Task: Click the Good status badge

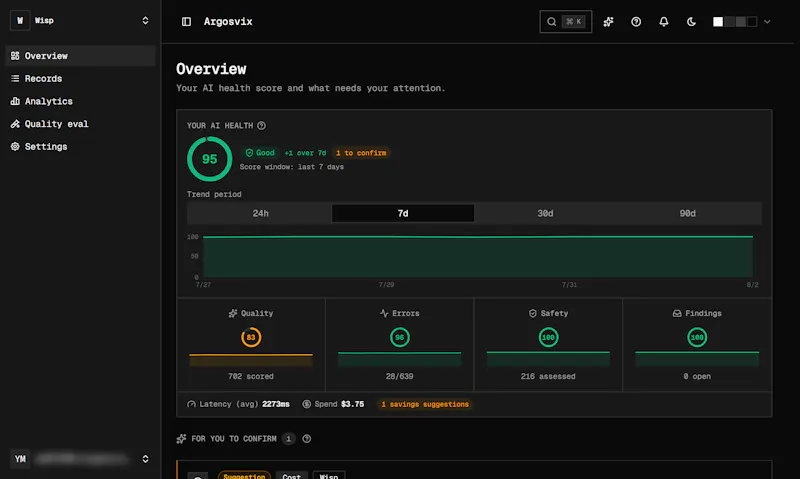Action: tap(260, 153)
